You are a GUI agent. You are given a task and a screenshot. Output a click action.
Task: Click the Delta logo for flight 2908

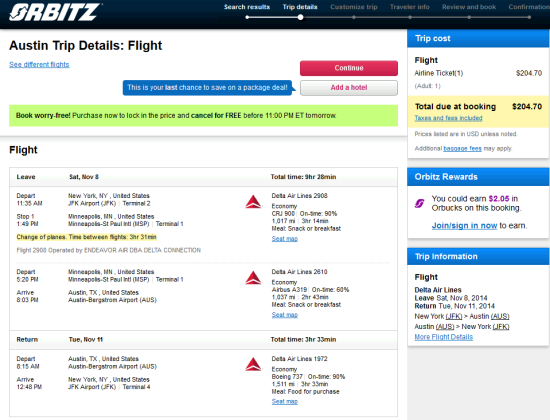click(x=253, y=202)
